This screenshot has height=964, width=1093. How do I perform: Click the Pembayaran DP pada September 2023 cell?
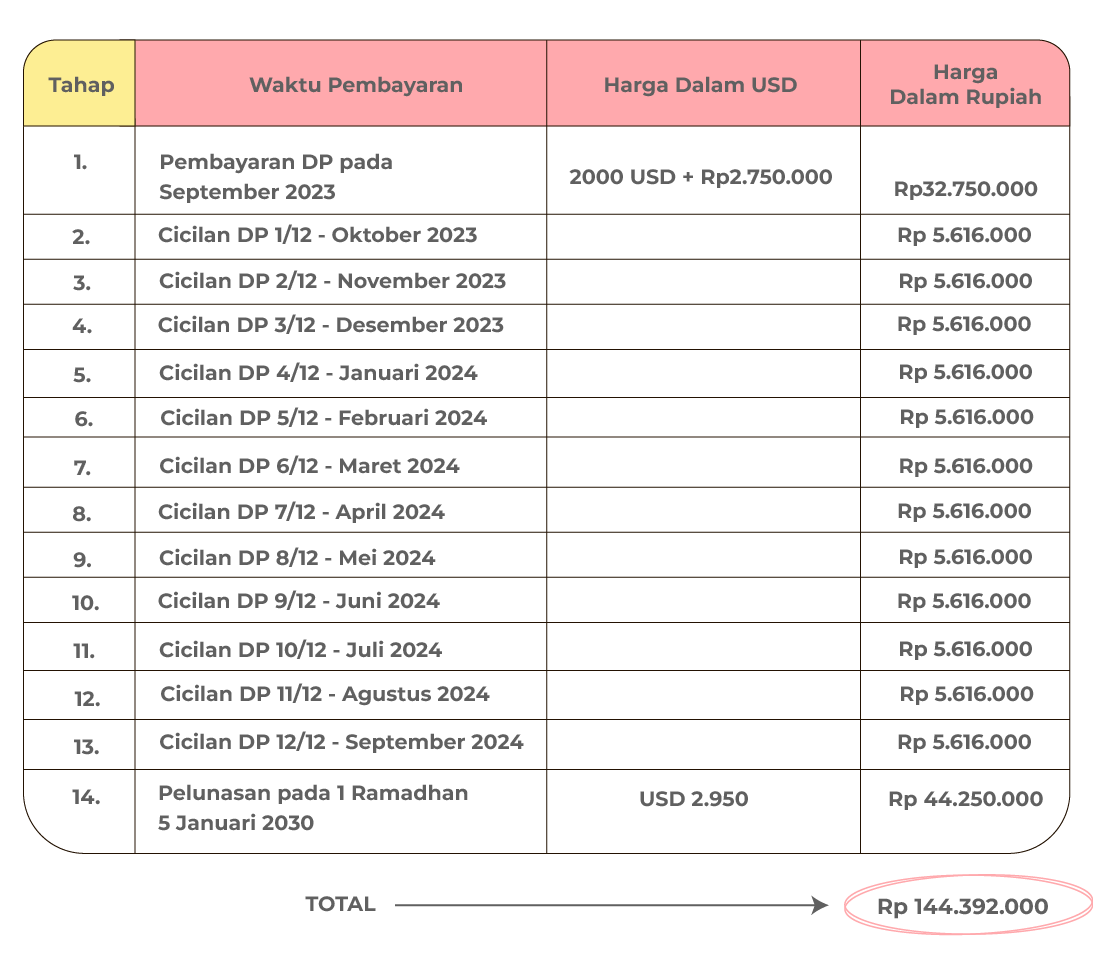tap(276, 177)
